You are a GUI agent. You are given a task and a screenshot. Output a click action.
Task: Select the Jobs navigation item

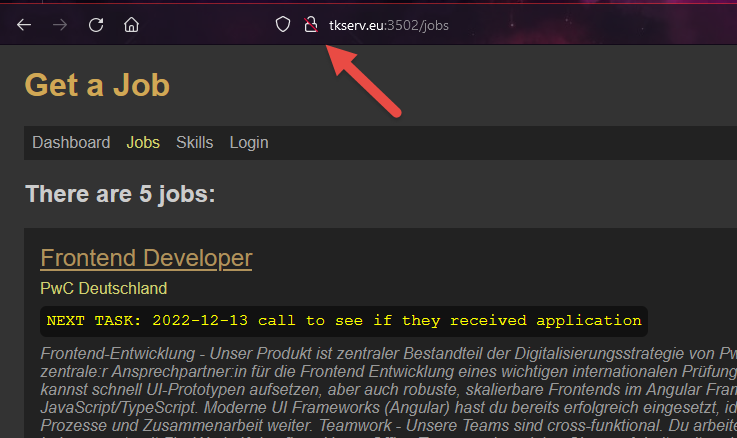pos(143,143)
